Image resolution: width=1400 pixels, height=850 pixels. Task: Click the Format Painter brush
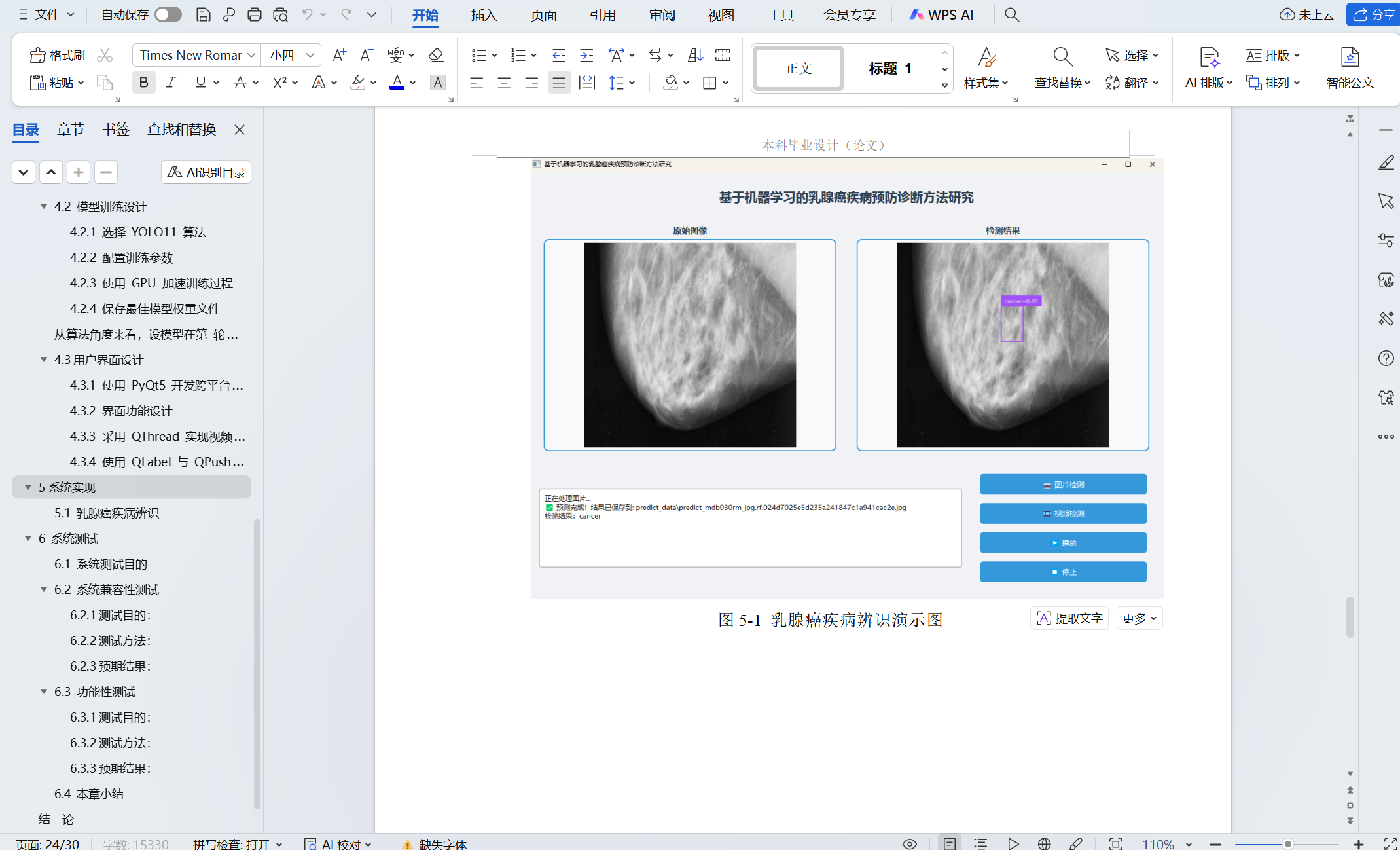click(58, 55)
